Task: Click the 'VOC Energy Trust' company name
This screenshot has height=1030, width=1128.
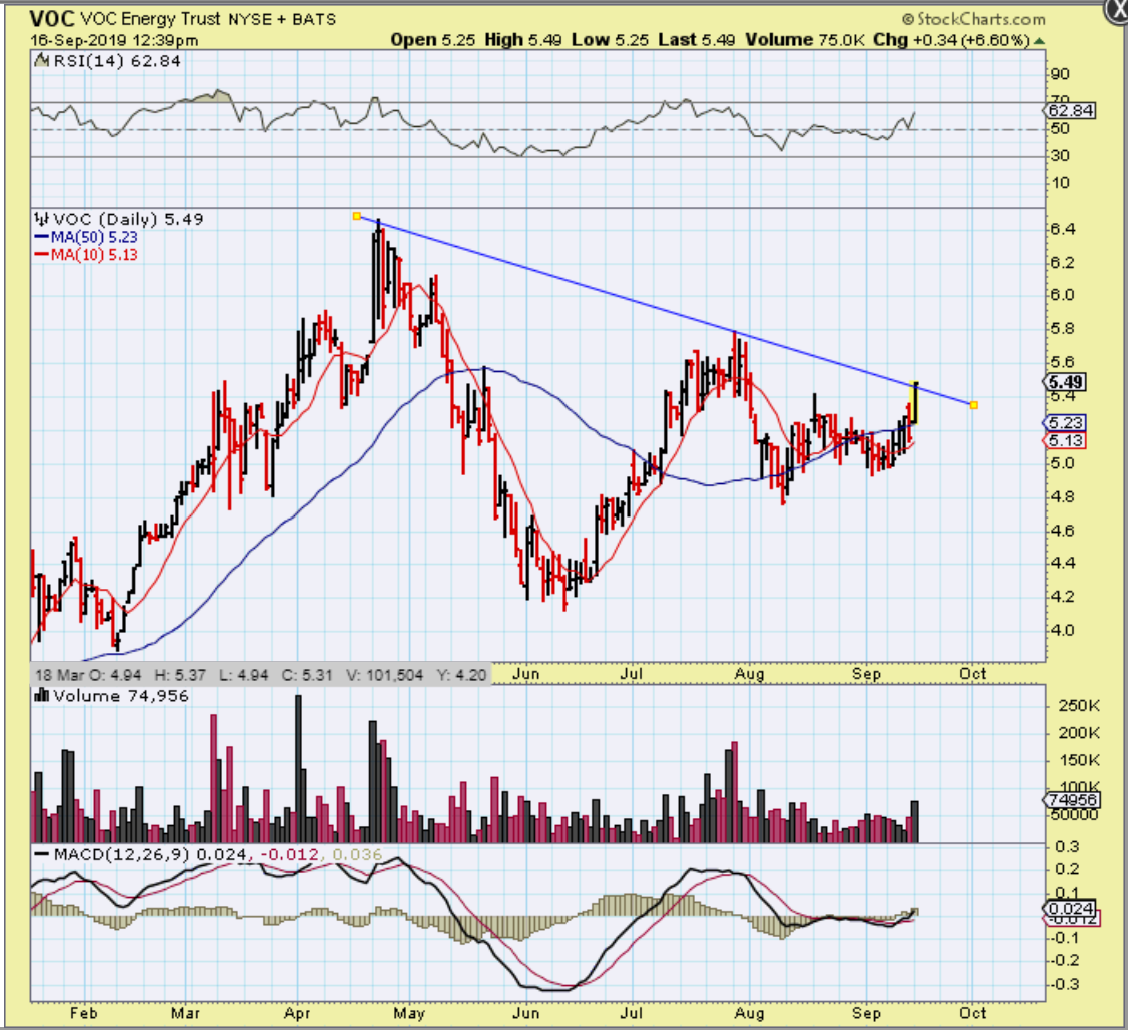Action: coord(150,19)
